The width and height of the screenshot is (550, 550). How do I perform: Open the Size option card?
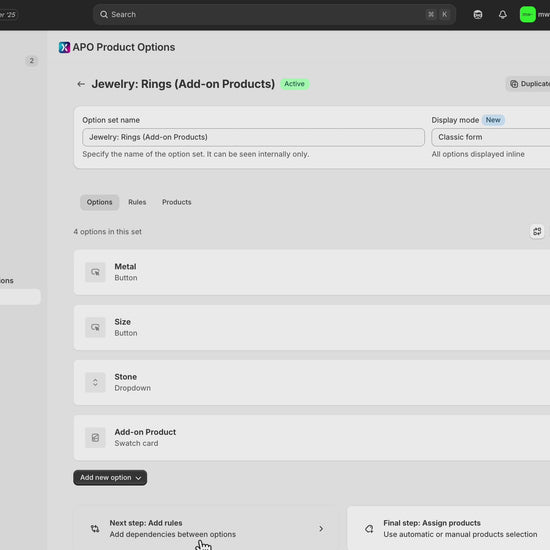(x=311, y=327)
